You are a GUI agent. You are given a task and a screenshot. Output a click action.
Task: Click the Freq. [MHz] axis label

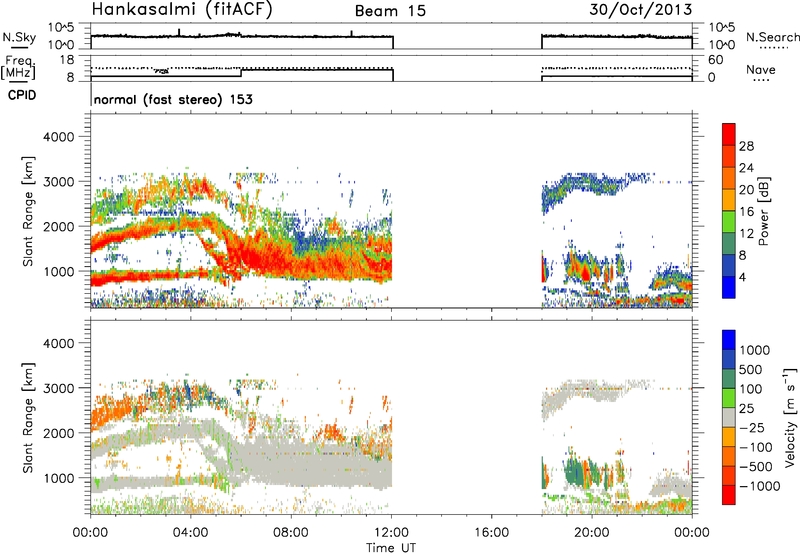(x=18, y=68)
